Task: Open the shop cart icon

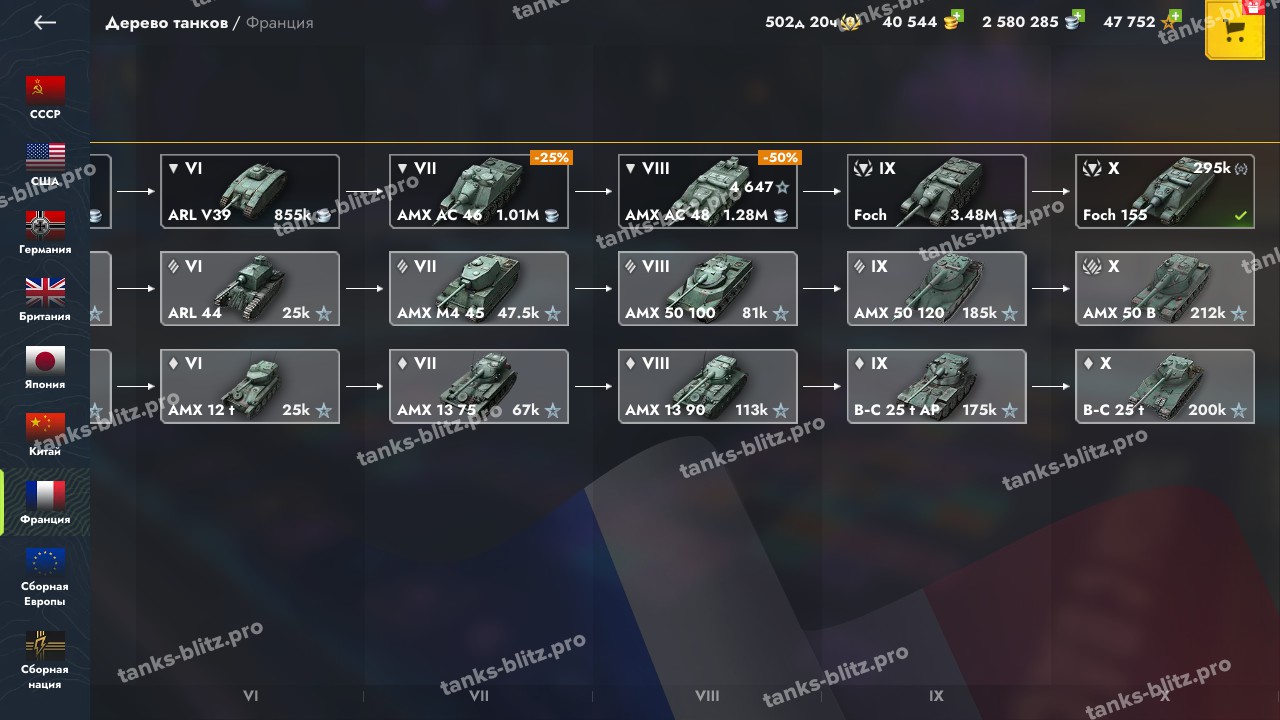Action: [x=1235, y=30]
